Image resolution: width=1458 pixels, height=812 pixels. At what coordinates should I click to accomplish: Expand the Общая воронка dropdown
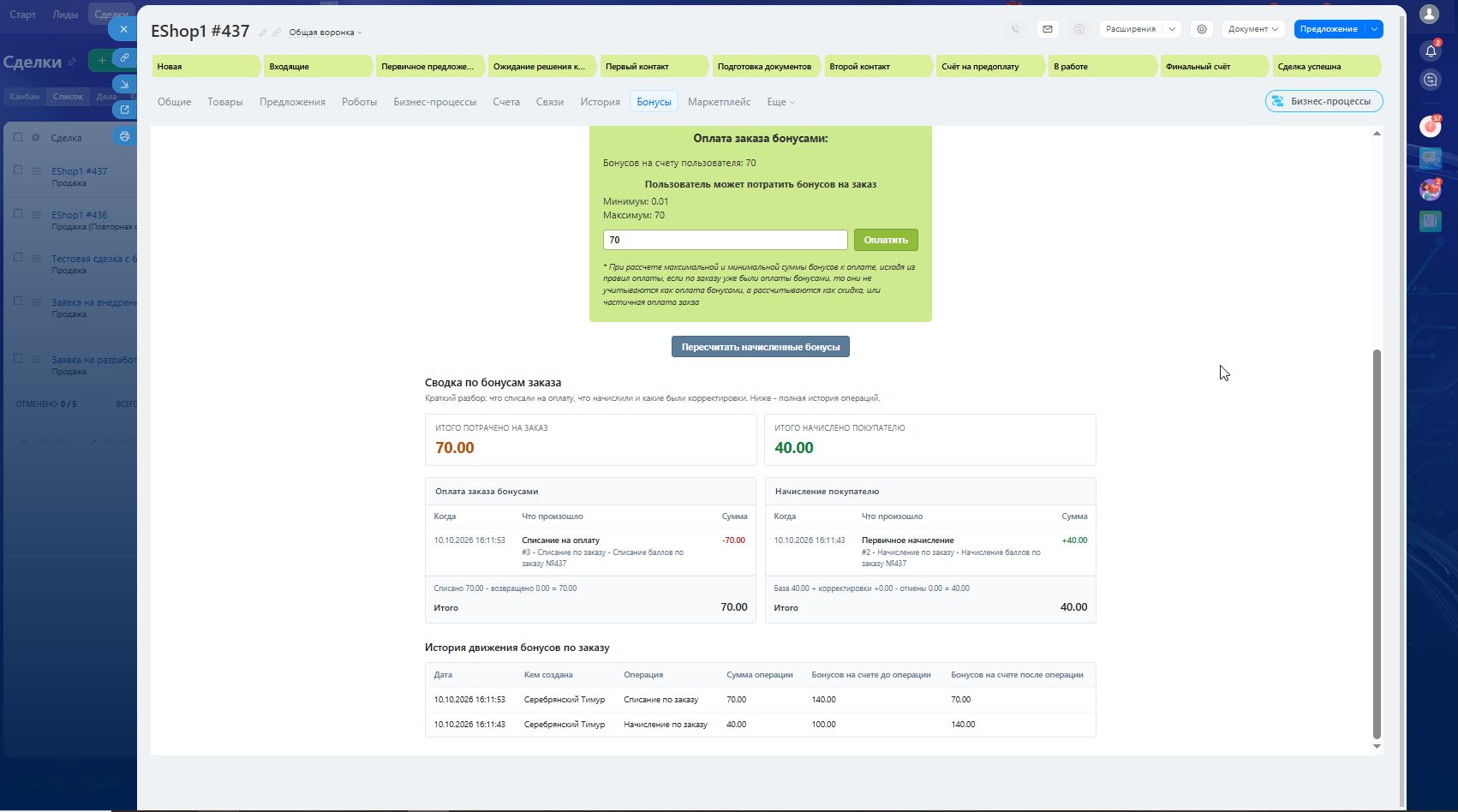click(326, 33)
